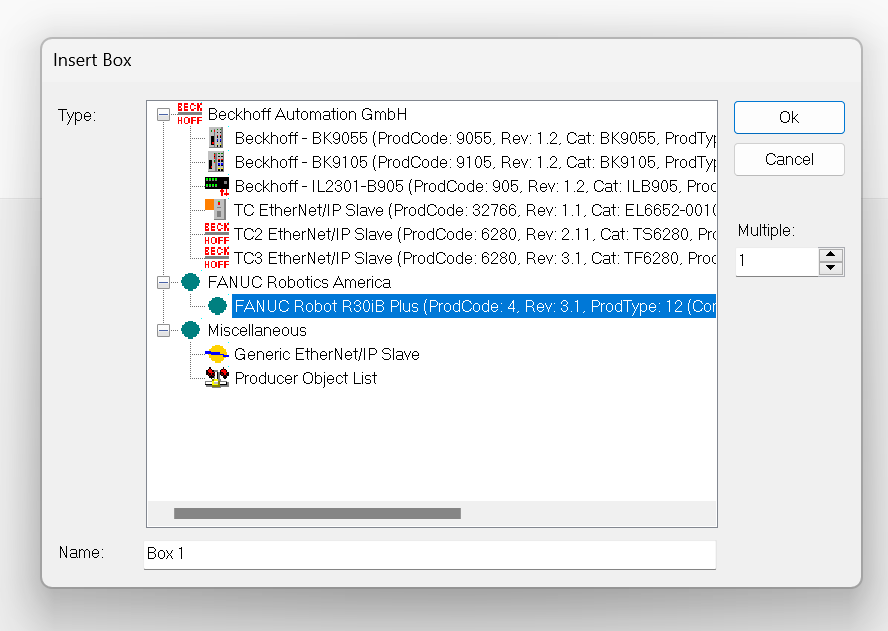The width and height of the screenshot is (888, 631).
Task: Click the Miscellaneous group icon
Action: tap(191, 330)
